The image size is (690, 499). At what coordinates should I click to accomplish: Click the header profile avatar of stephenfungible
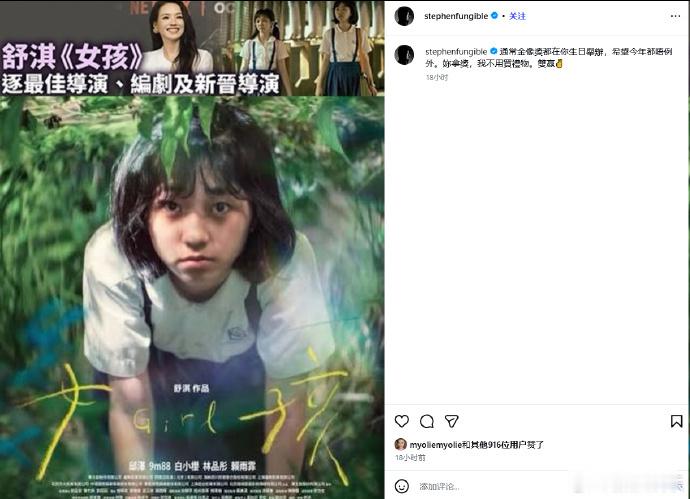click(404, 16)
